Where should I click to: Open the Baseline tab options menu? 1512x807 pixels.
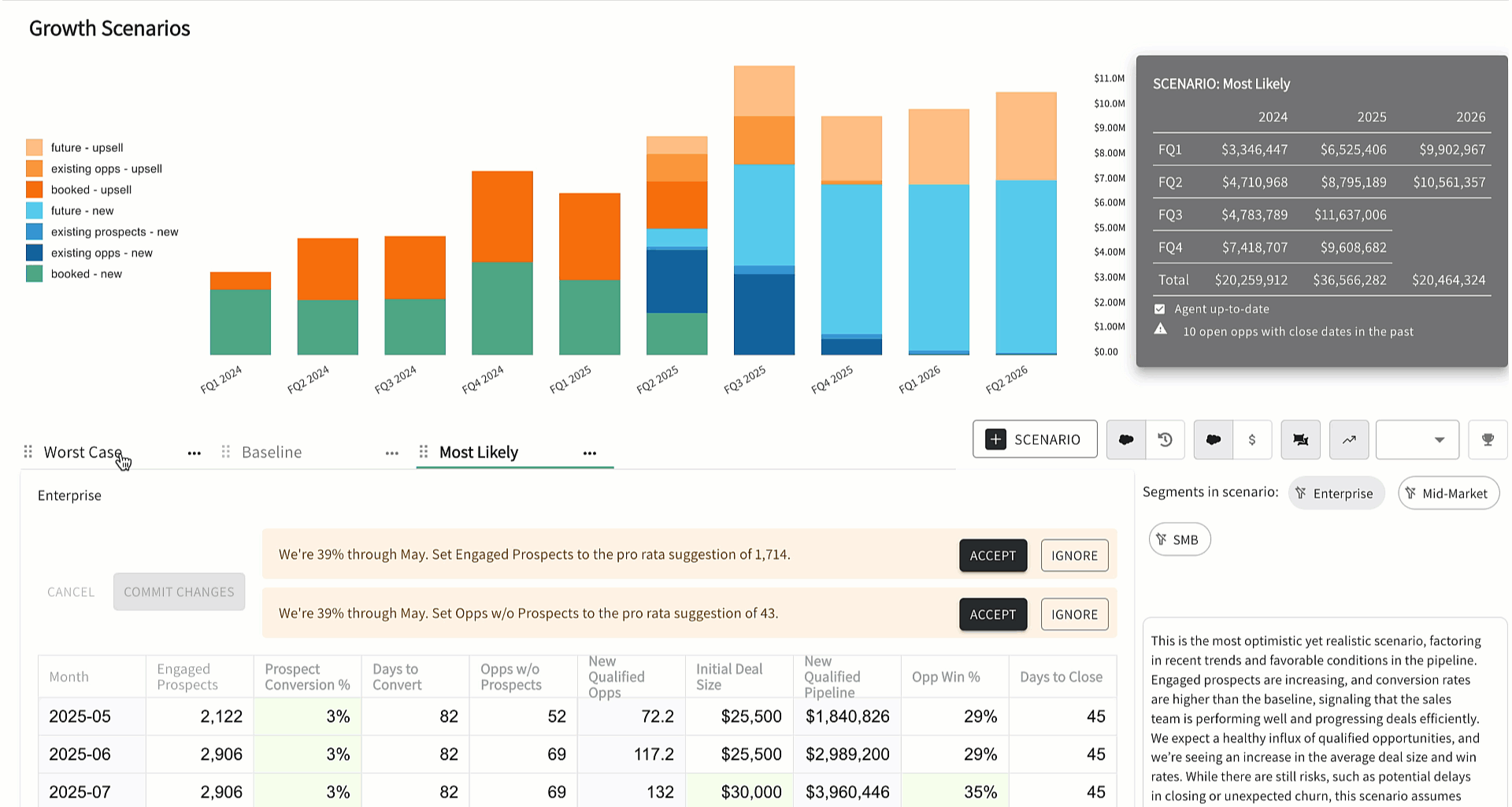point(392,453)
